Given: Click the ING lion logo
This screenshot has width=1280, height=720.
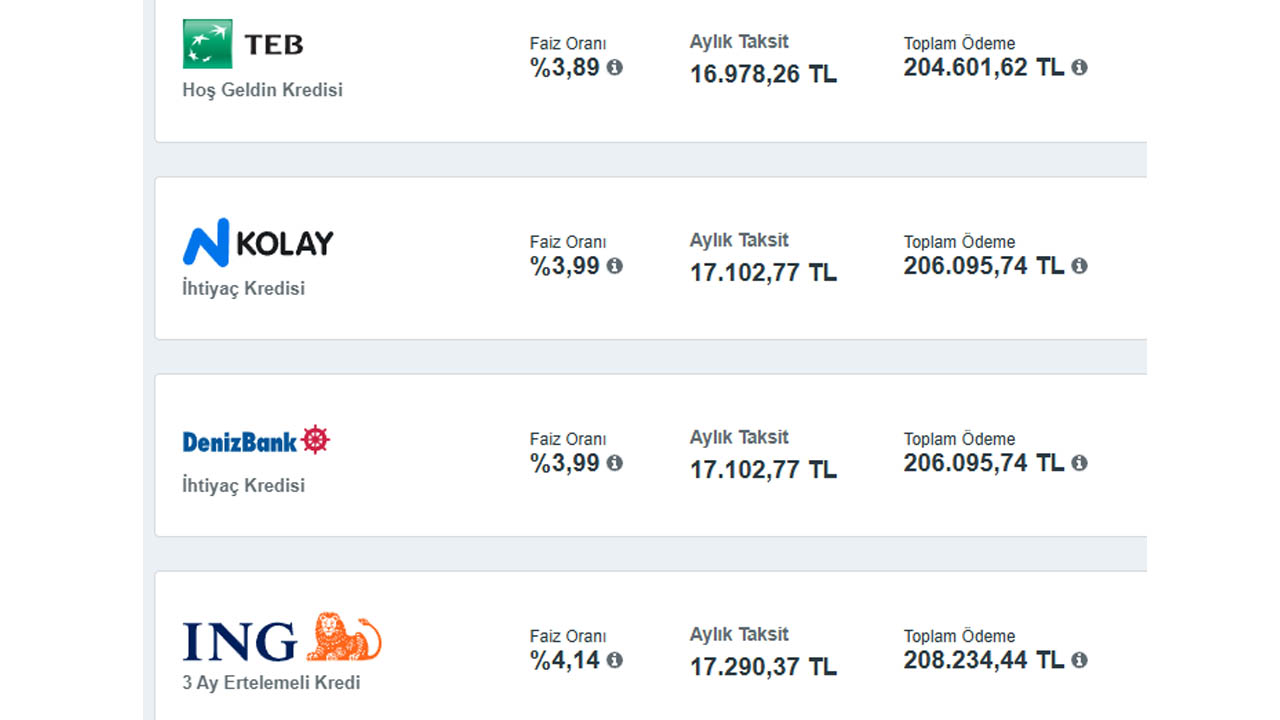Looking at the screenshot, I should tap(282, 638).
